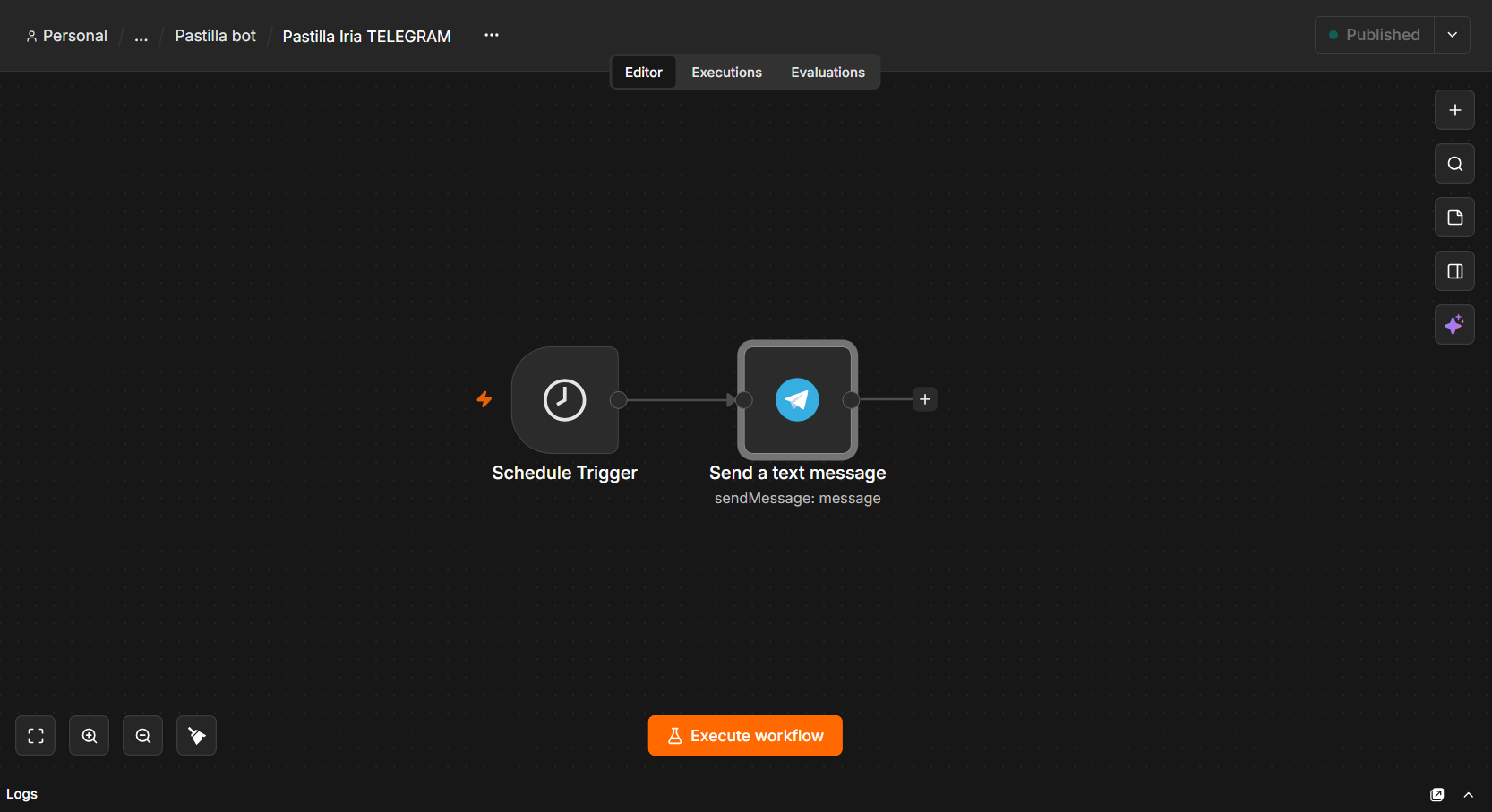This screenshot has height=812, width=1492.
Task: Zoom in on the canvas
Action: tap(90, 736)
